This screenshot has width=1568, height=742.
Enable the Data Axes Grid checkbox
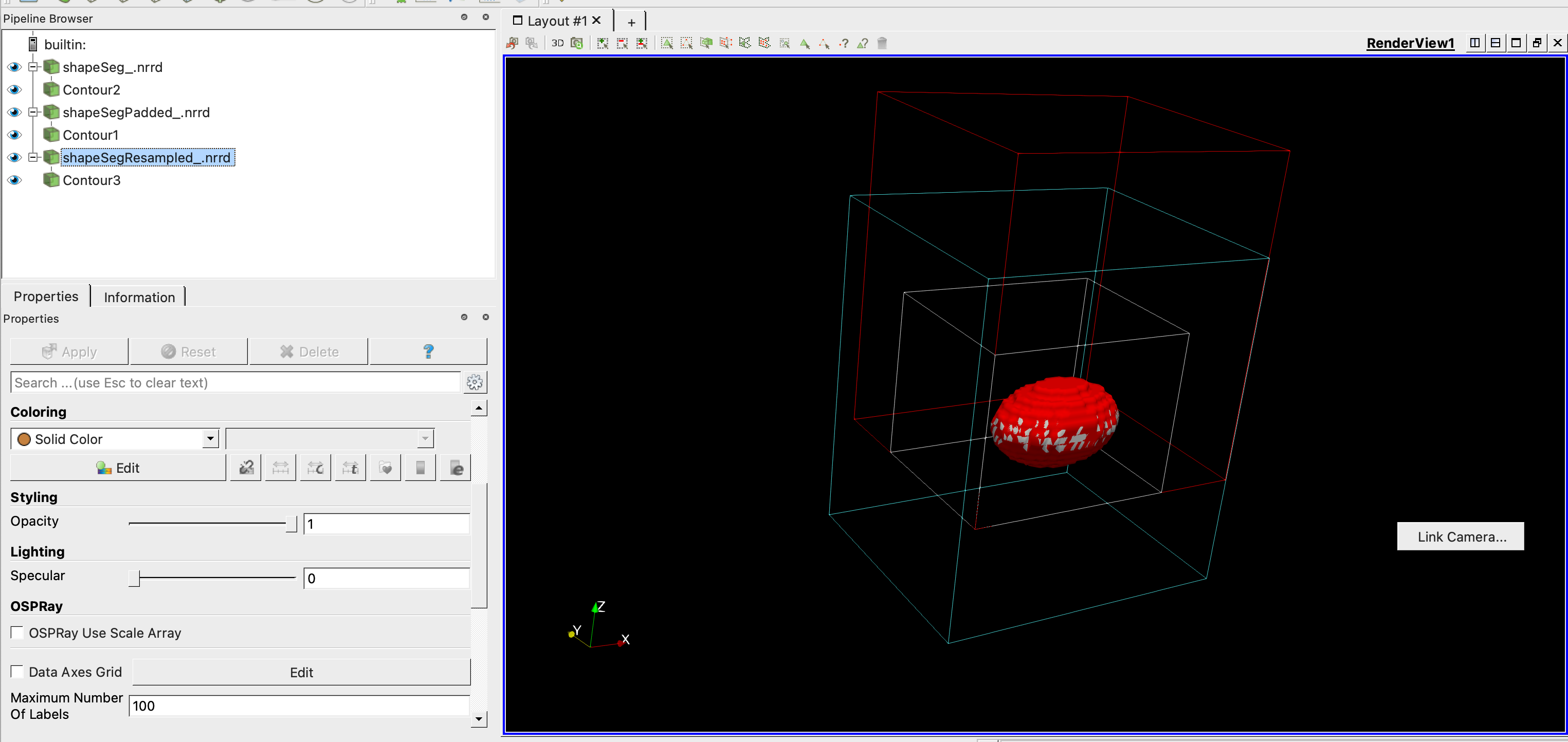(x=17, y=671)
